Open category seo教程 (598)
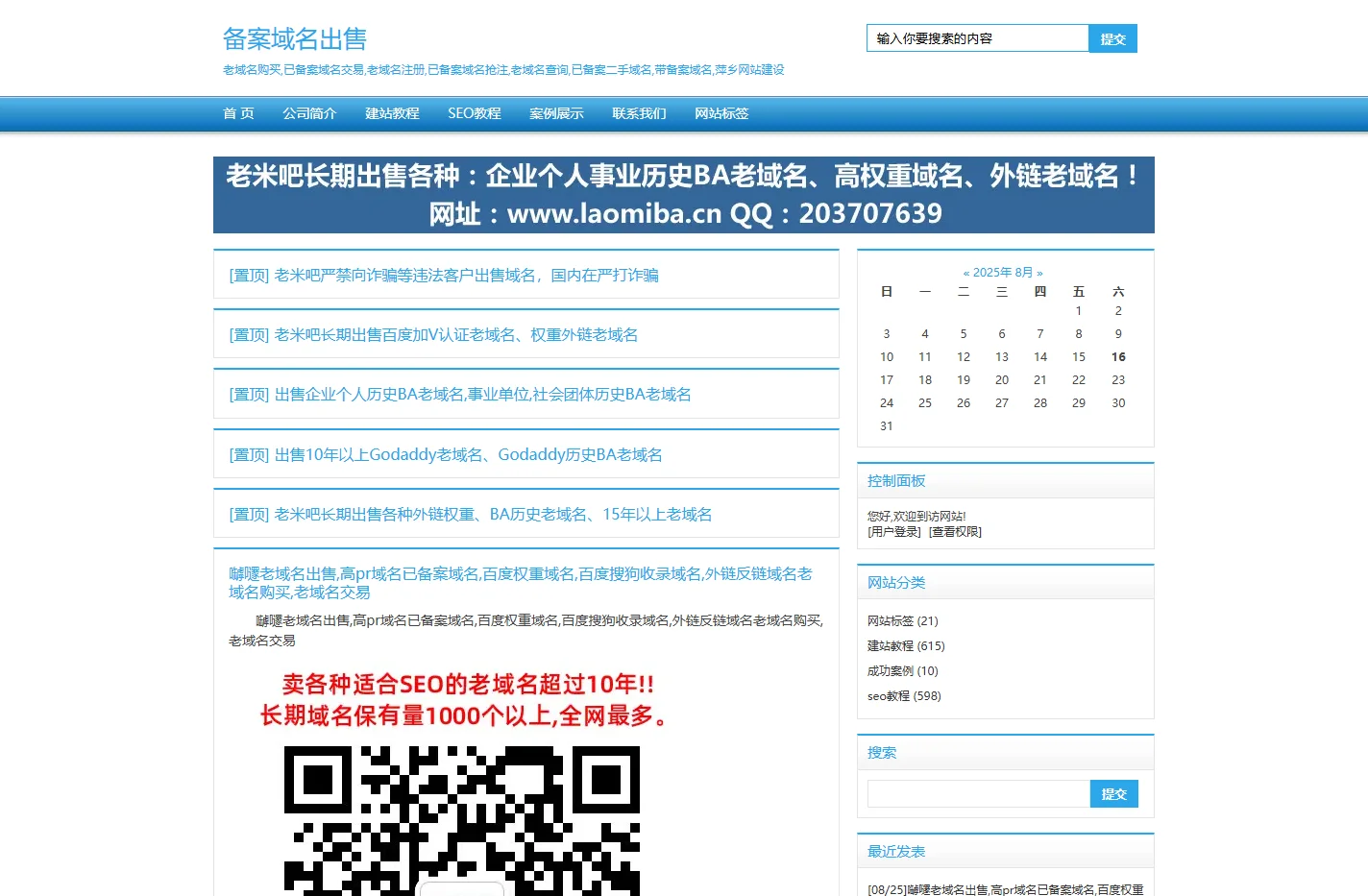The width and height of the screenshot is (1368, 896). pyautogui.click(x=904, y=696)
